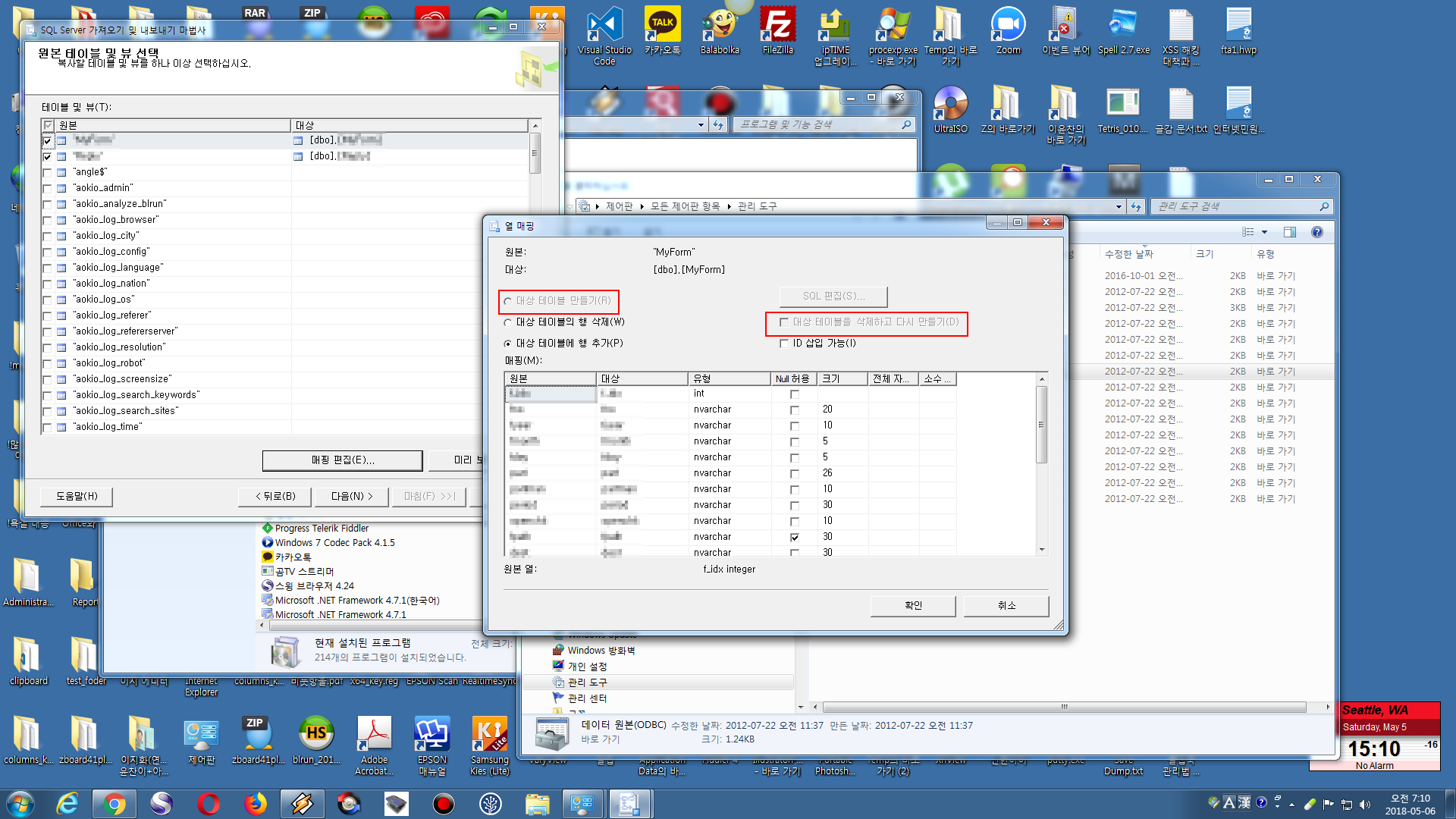Viewport: 1456px width, 819px height.
Task: Select the EPSON 매뉴얼 desktop icon
Action: click(431, 746)
